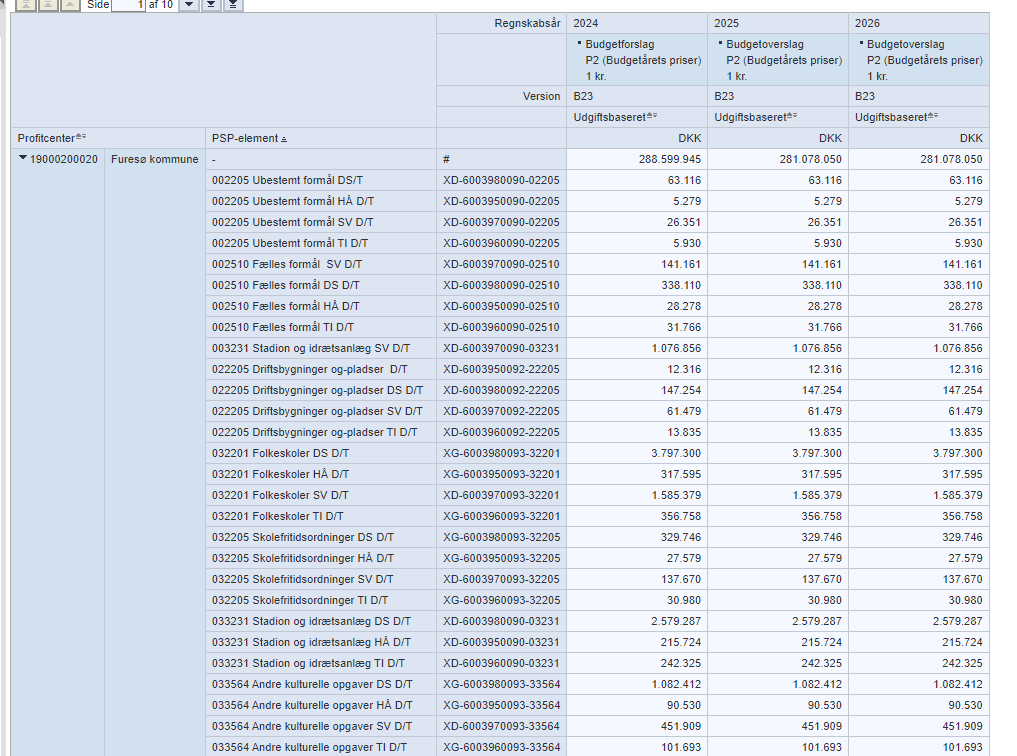
Task: Click the first page navigation arrow
Action: point(25,5)
